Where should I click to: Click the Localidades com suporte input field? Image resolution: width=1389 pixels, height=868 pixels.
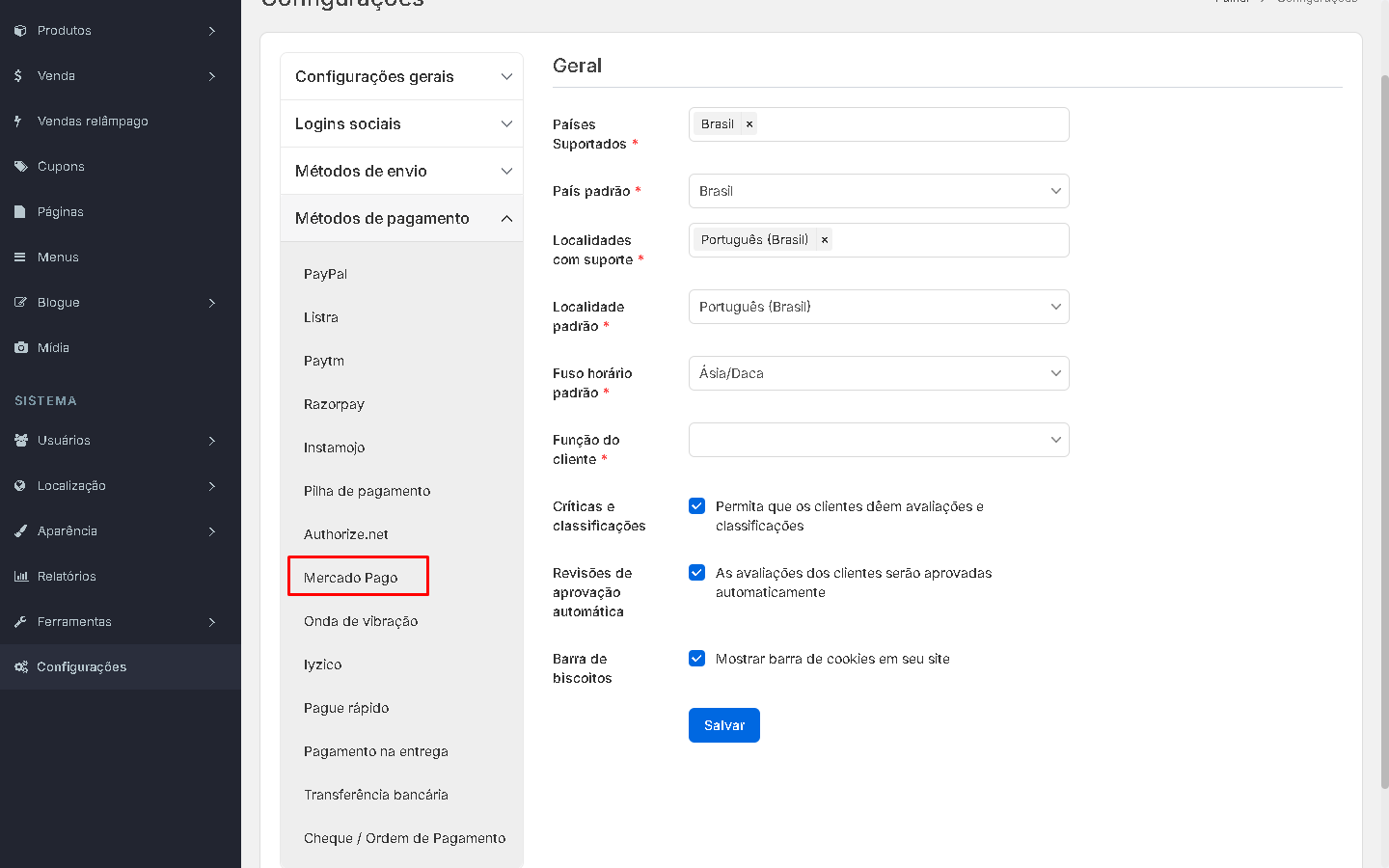point(945,240)
